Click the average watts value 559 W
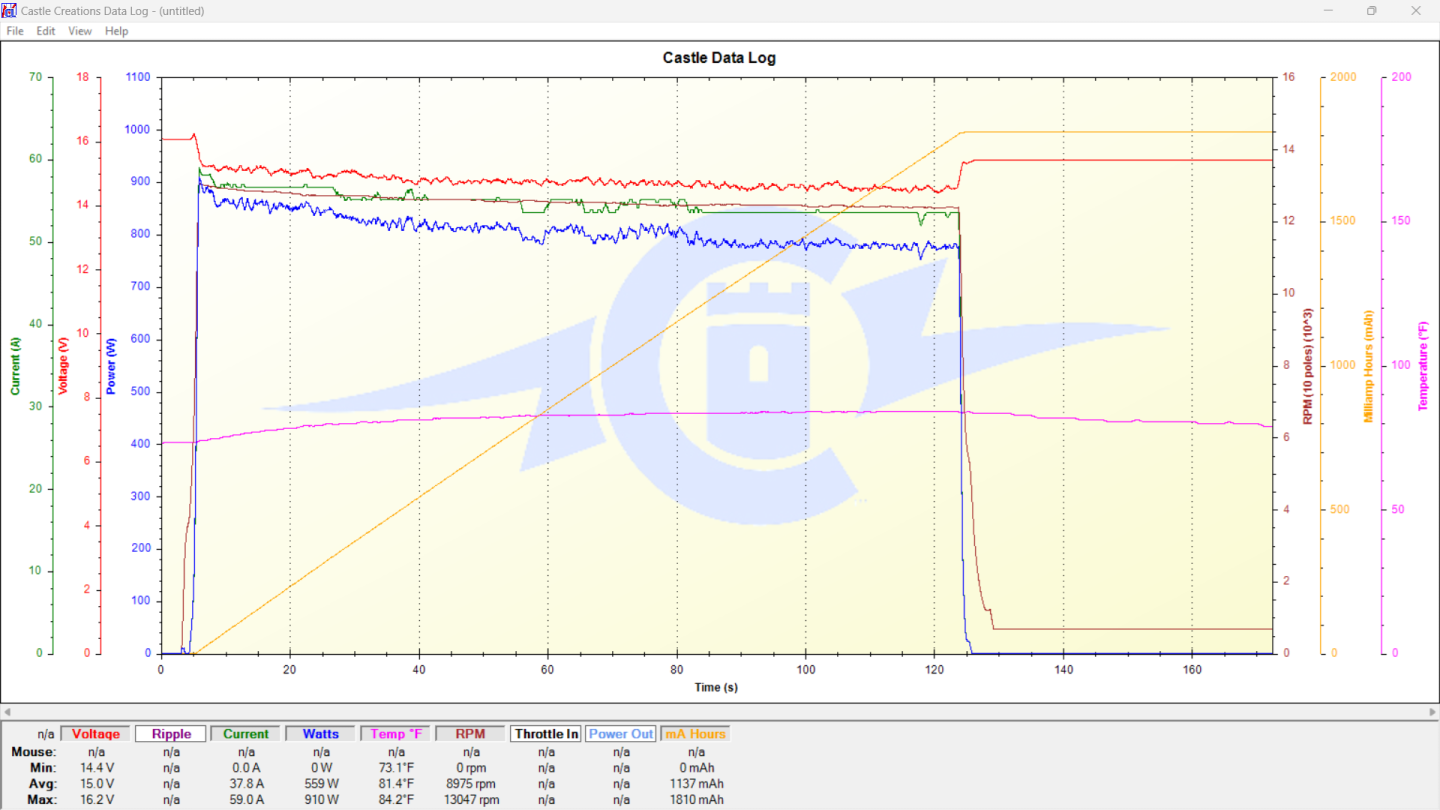Screen dimensions: 1440x810 [x=321, y=784]
